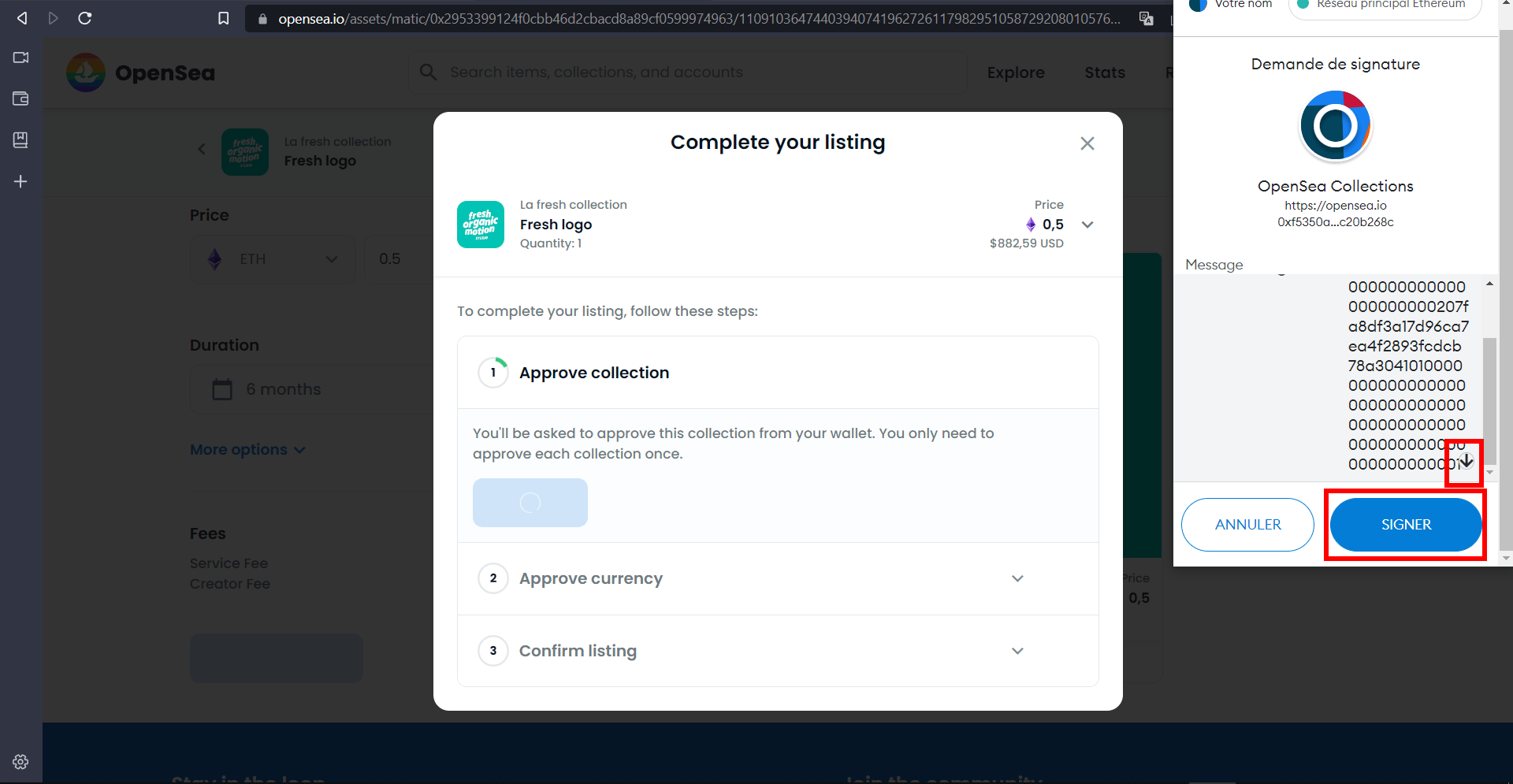The height and width of the screenshot is (784, 1513).
Task: Click back chevron beside Fresh logo
Action: point(202,149)
